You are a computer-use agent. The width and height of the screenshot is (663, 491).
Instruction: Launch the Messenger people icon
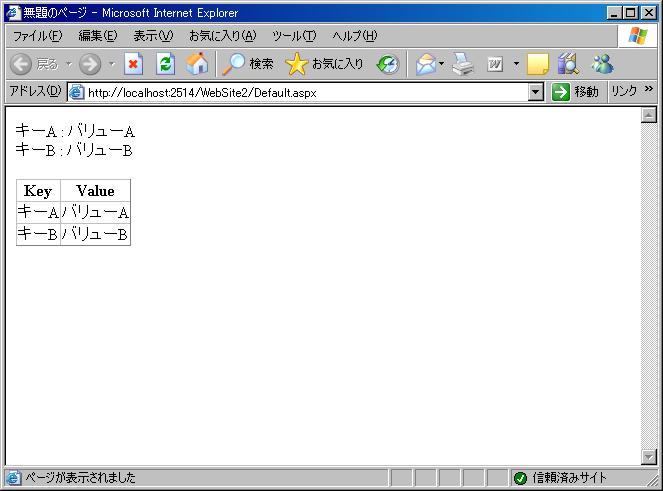click(x=603, y=64)
